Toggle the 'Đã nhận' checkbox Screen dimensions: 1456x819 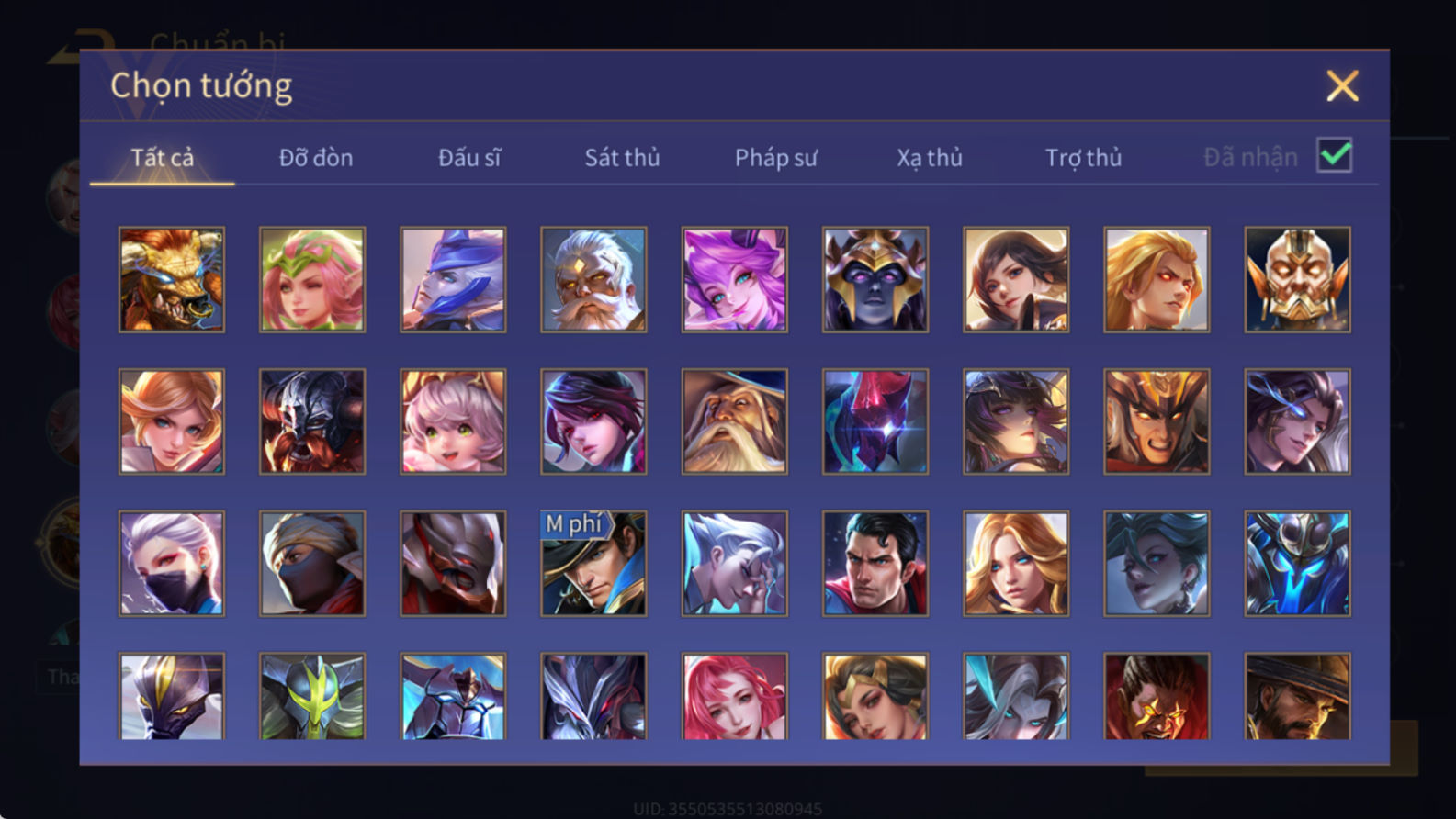pyautogui.click(x=1334, y=155)
